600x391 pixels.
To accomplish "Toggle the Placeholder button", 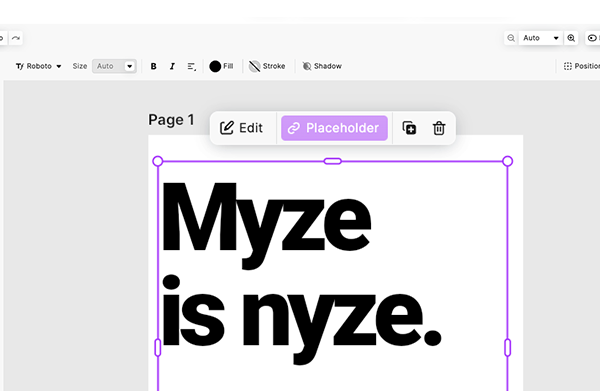I will point(334,128).
